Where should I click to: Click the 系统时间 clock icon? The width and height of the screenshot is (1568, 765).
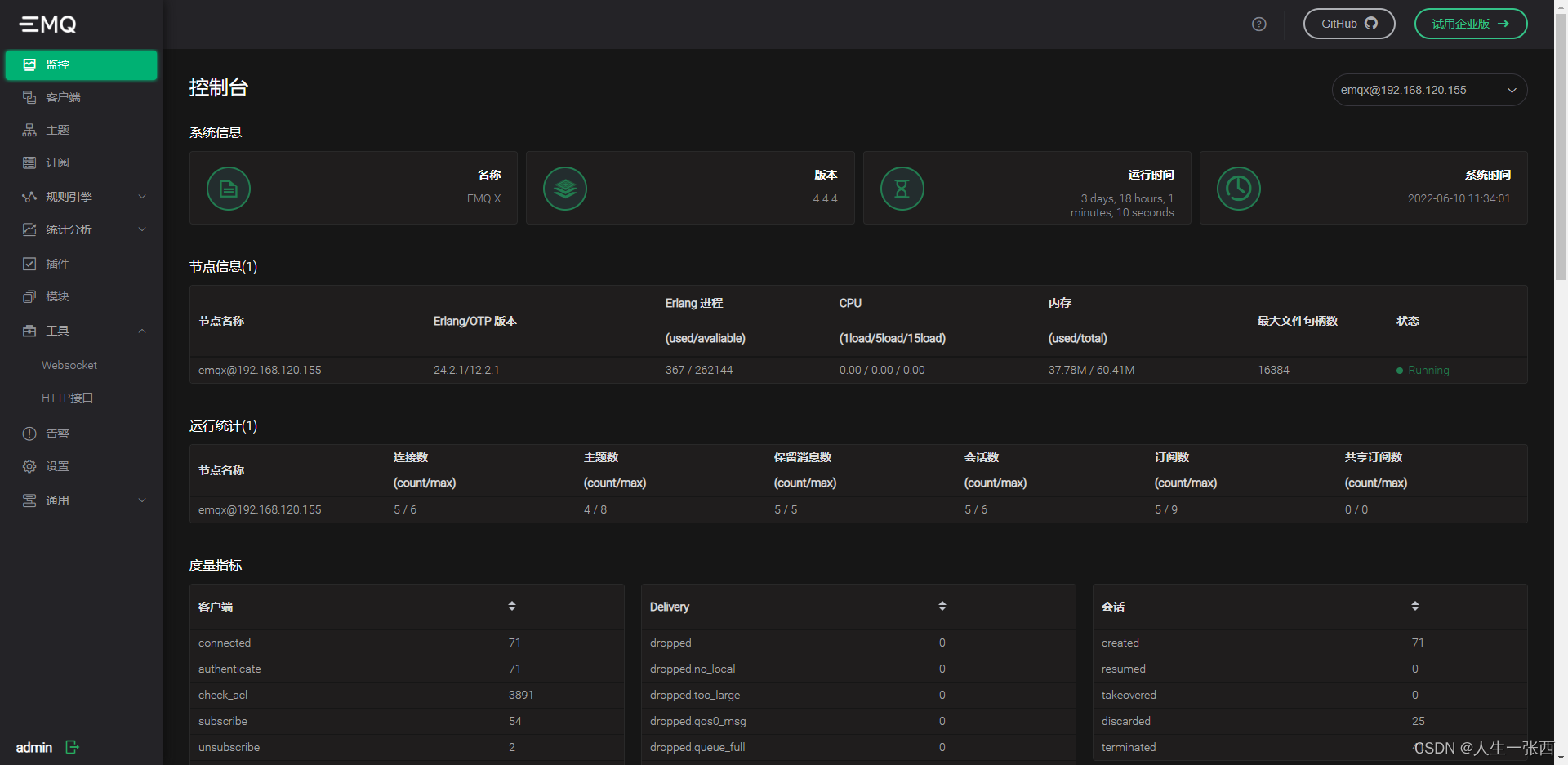coord(1239,189)
